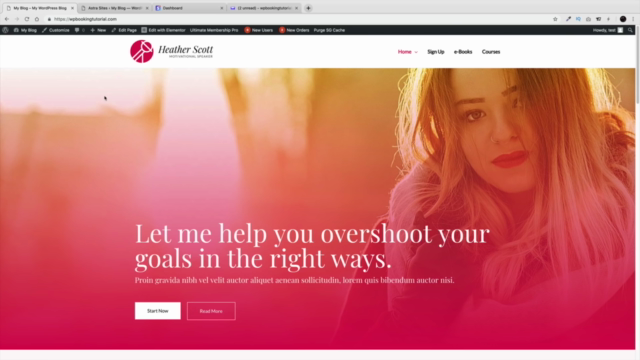Click the Read More button
This screenshot has height=360, width=640.
click(x=211, y=311)
